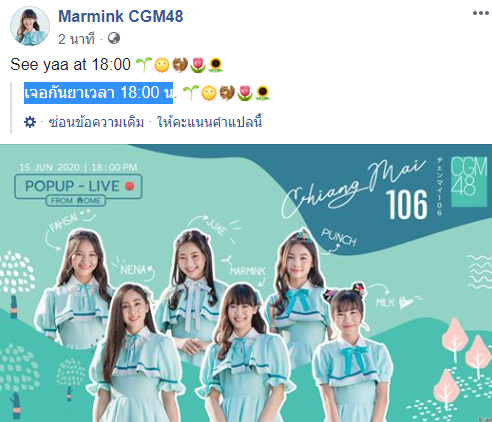Open the Chiang Mai 106 event poster image
This screenshot has width=492, height=422.
tap(246, 283)
